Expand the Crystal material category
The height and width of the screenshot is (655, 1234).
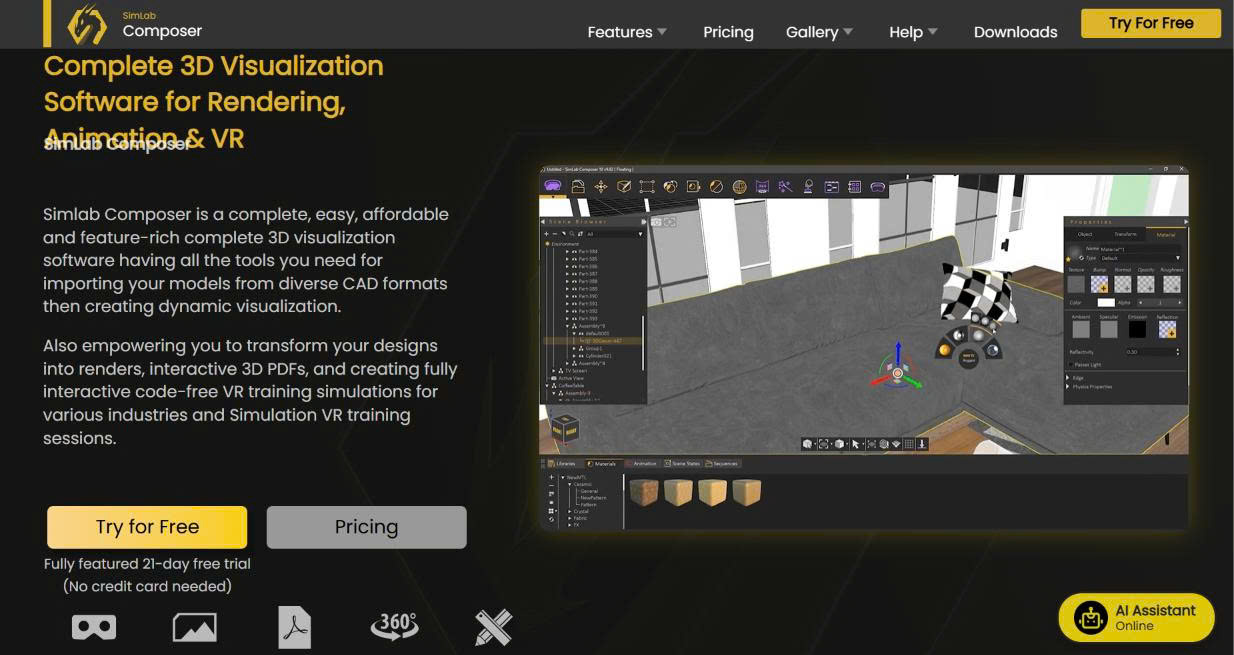(x=570, y=511)
